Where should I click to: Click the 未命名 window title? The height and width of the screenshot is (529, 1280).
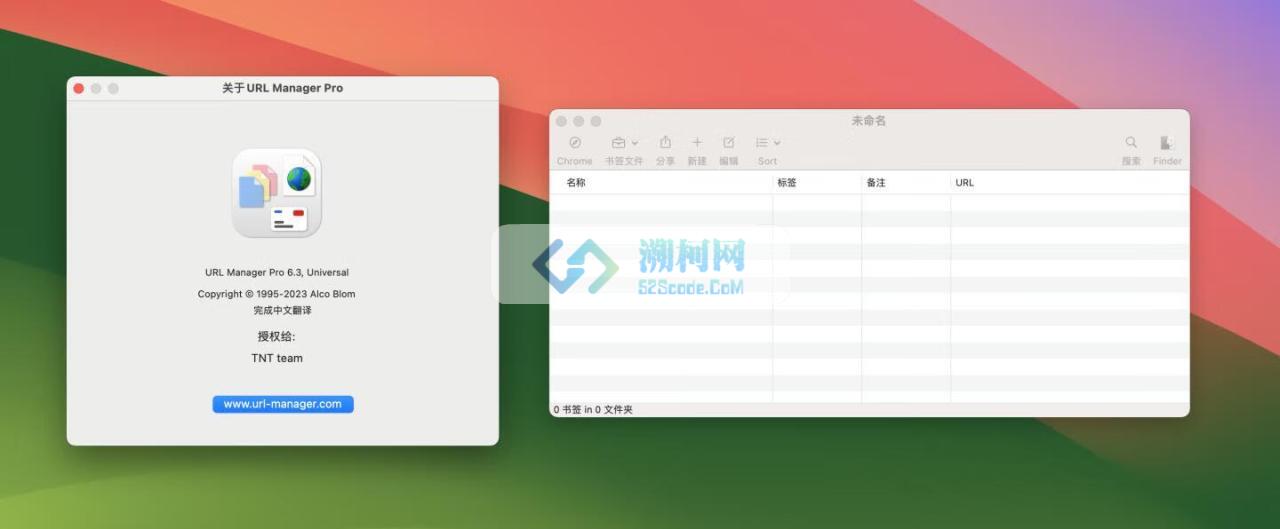[869, 121]
